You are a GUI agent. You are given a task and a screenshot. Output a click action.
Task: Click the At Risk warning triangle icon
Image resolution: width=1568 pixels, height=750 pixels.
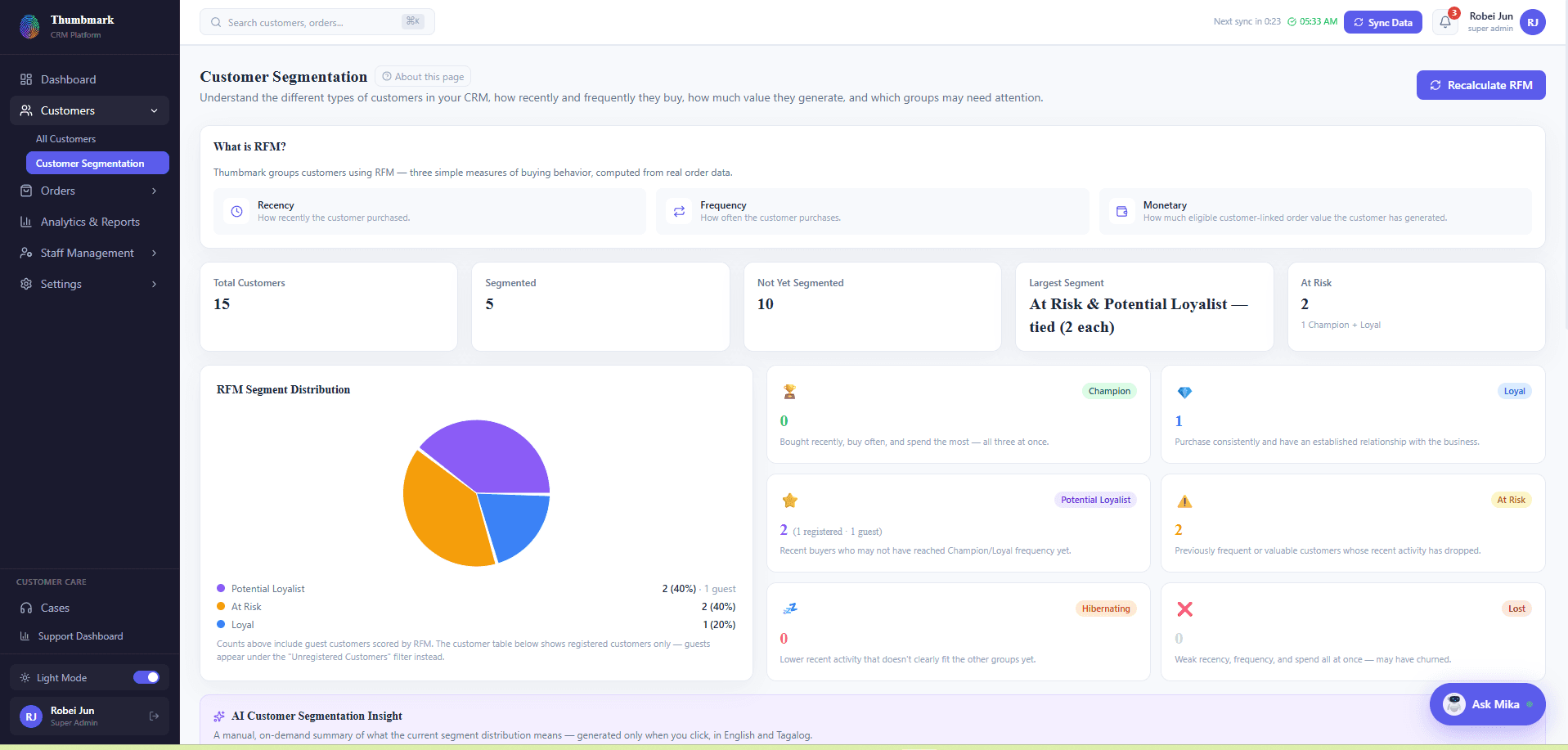(1184, 501)
